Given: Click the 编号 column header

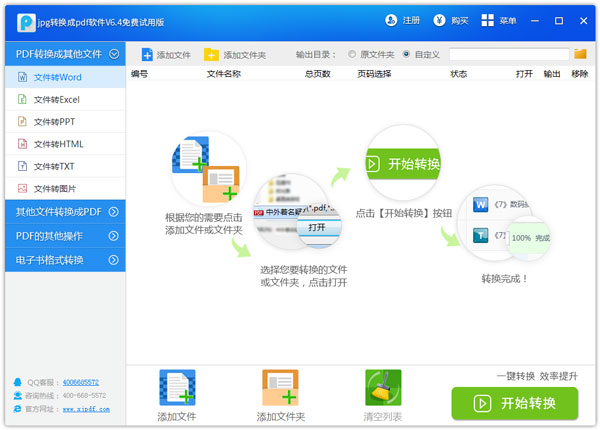Looking at the screenshot, I should [x=139, y=74].
